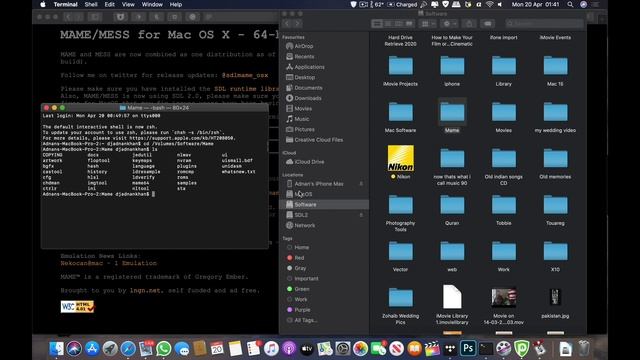Open Photoshop from the Dock
The height and width of the screenshot is (360, 640).
click(468, 349)
